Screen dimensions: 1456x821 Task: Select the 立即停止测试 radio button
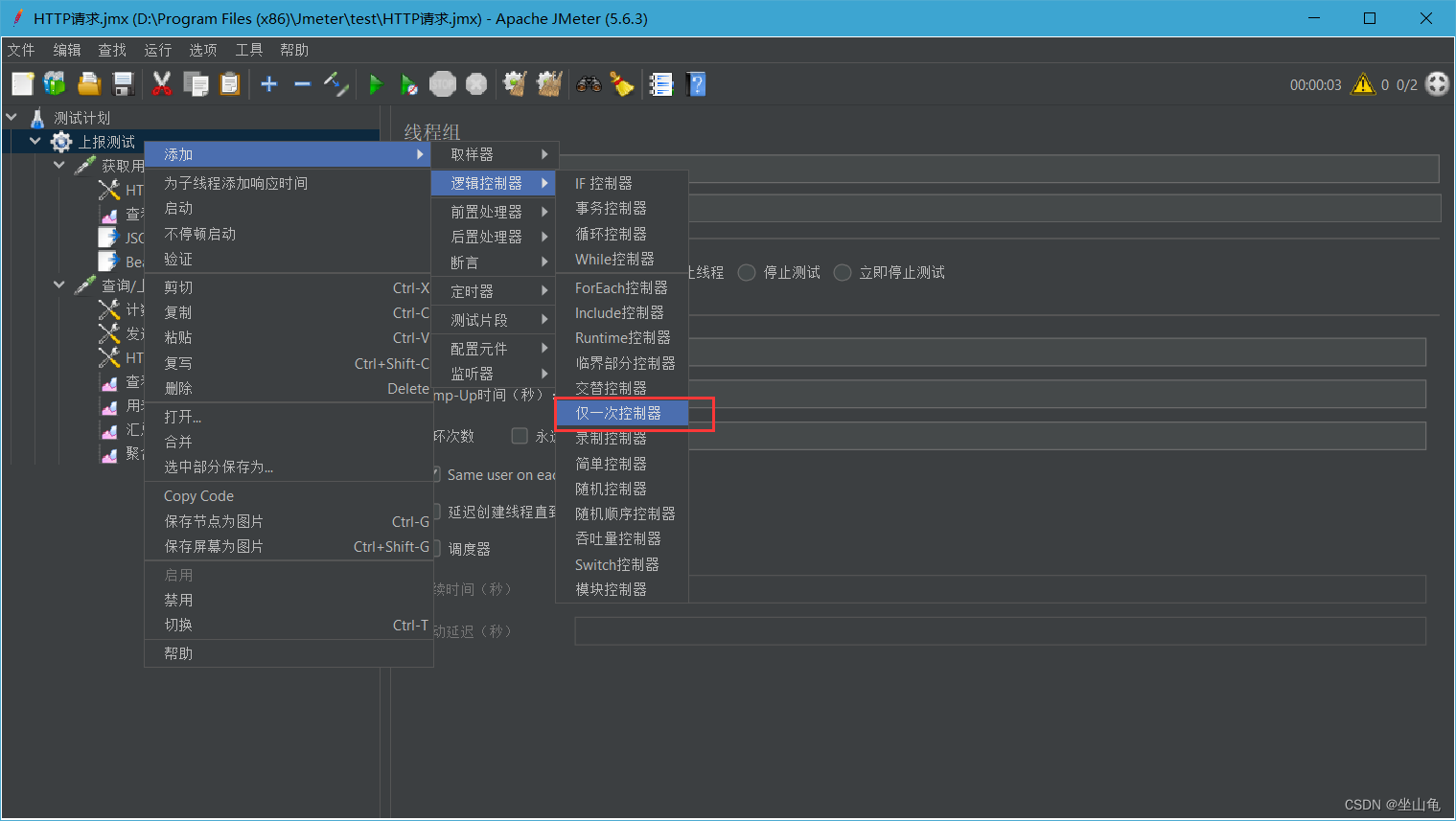[843, 273]
